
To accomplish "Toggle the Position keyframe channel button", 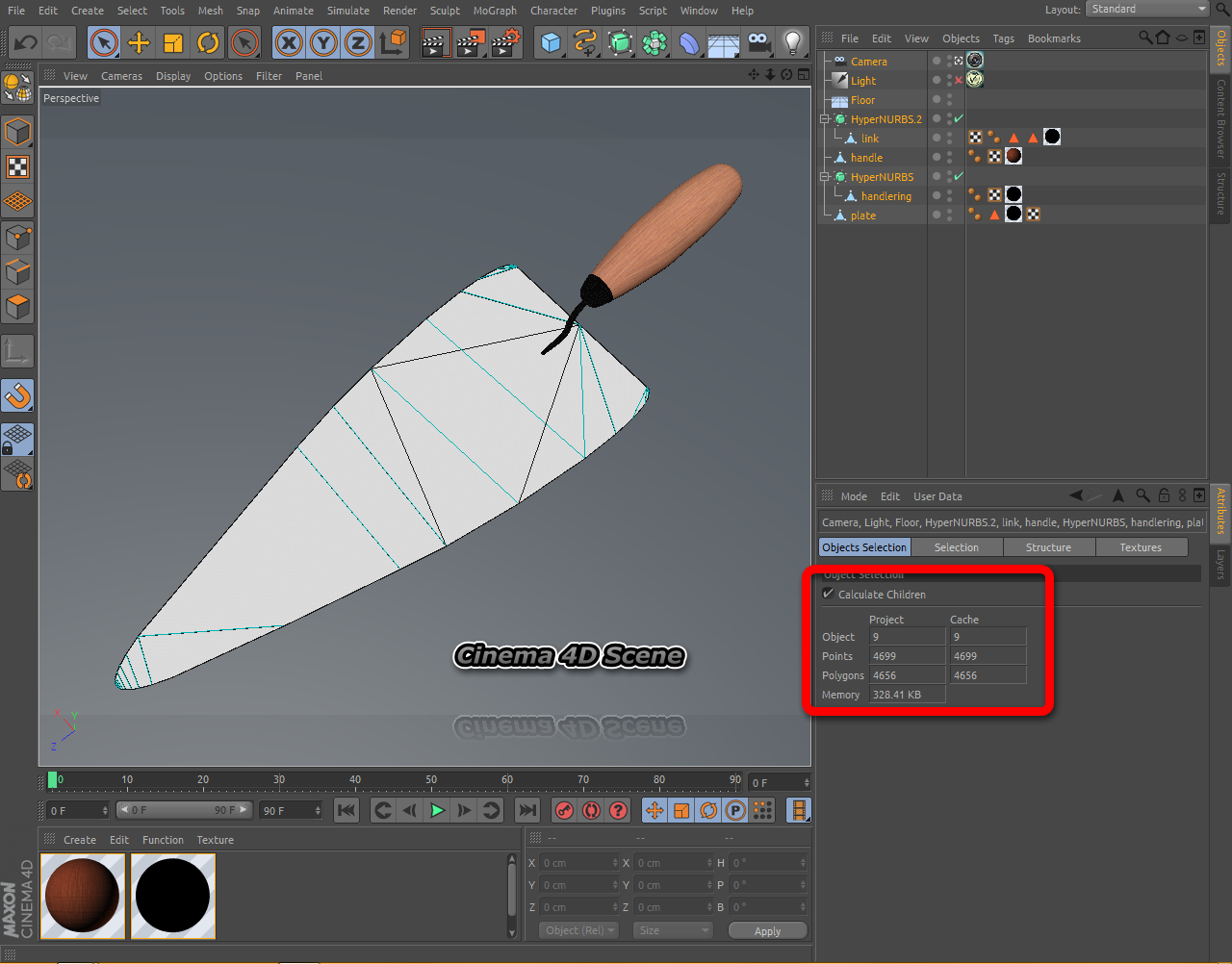I will coord(654,810).
